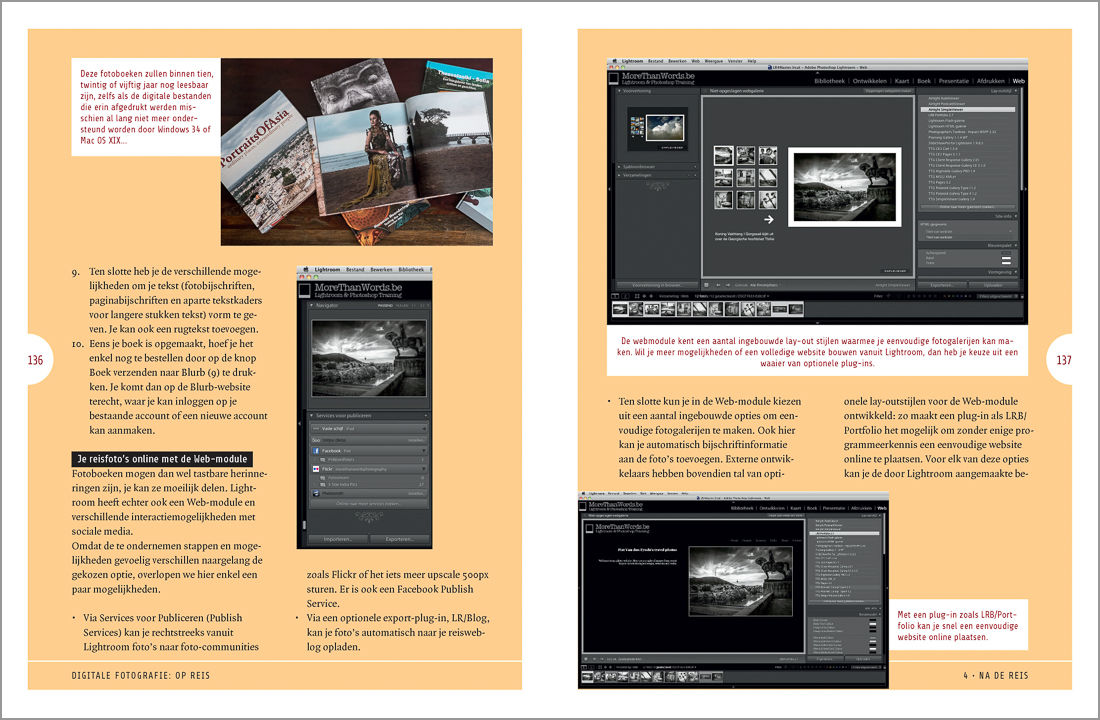Click plus icon beside Sjabloonbrowser in top screenshot

(x=695, y=167)
